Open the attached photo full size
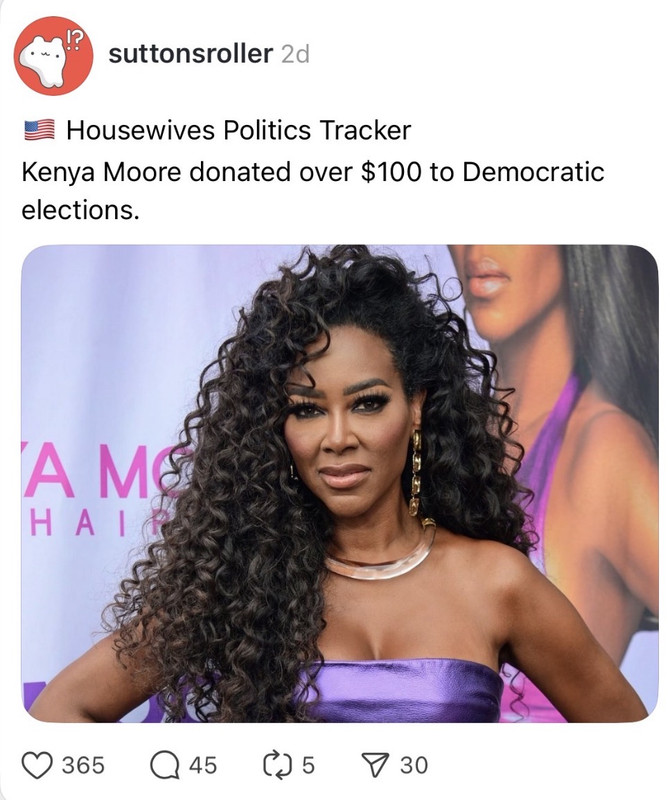This screenshot has height=800, width=670. click(x=340, y=483)
